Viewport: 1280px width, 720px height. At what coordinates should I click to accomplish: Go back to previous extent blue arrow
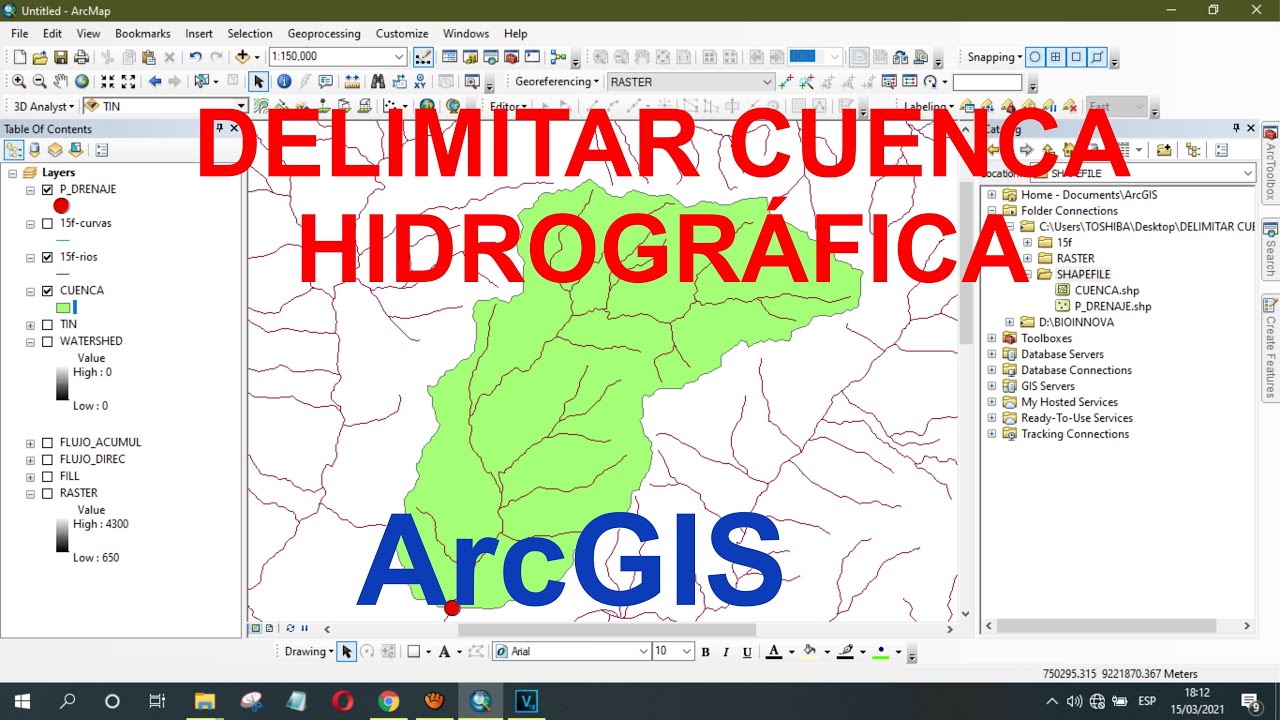point(154,82)
